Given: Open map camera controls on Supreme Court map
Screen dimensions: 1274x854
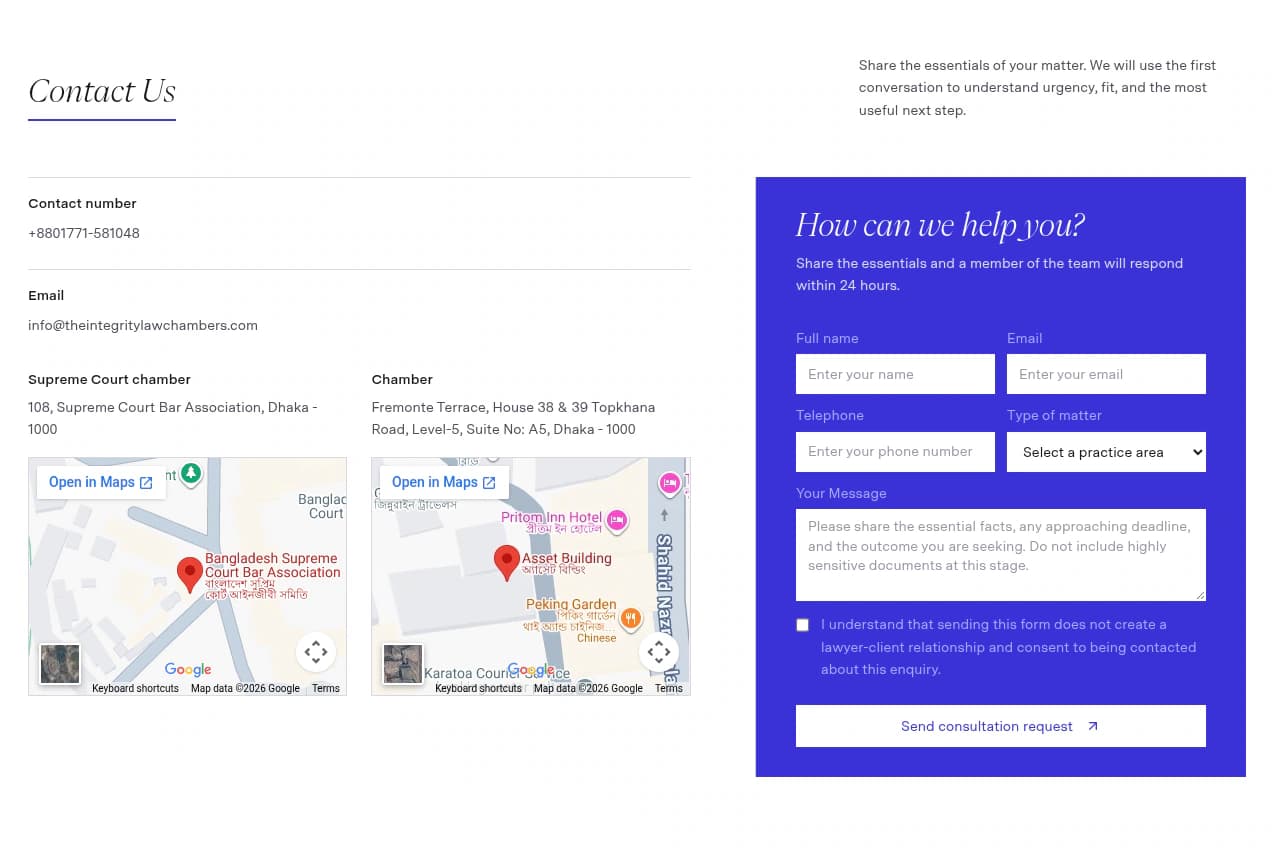Looking at the screenshot, I should click(316, 653).
